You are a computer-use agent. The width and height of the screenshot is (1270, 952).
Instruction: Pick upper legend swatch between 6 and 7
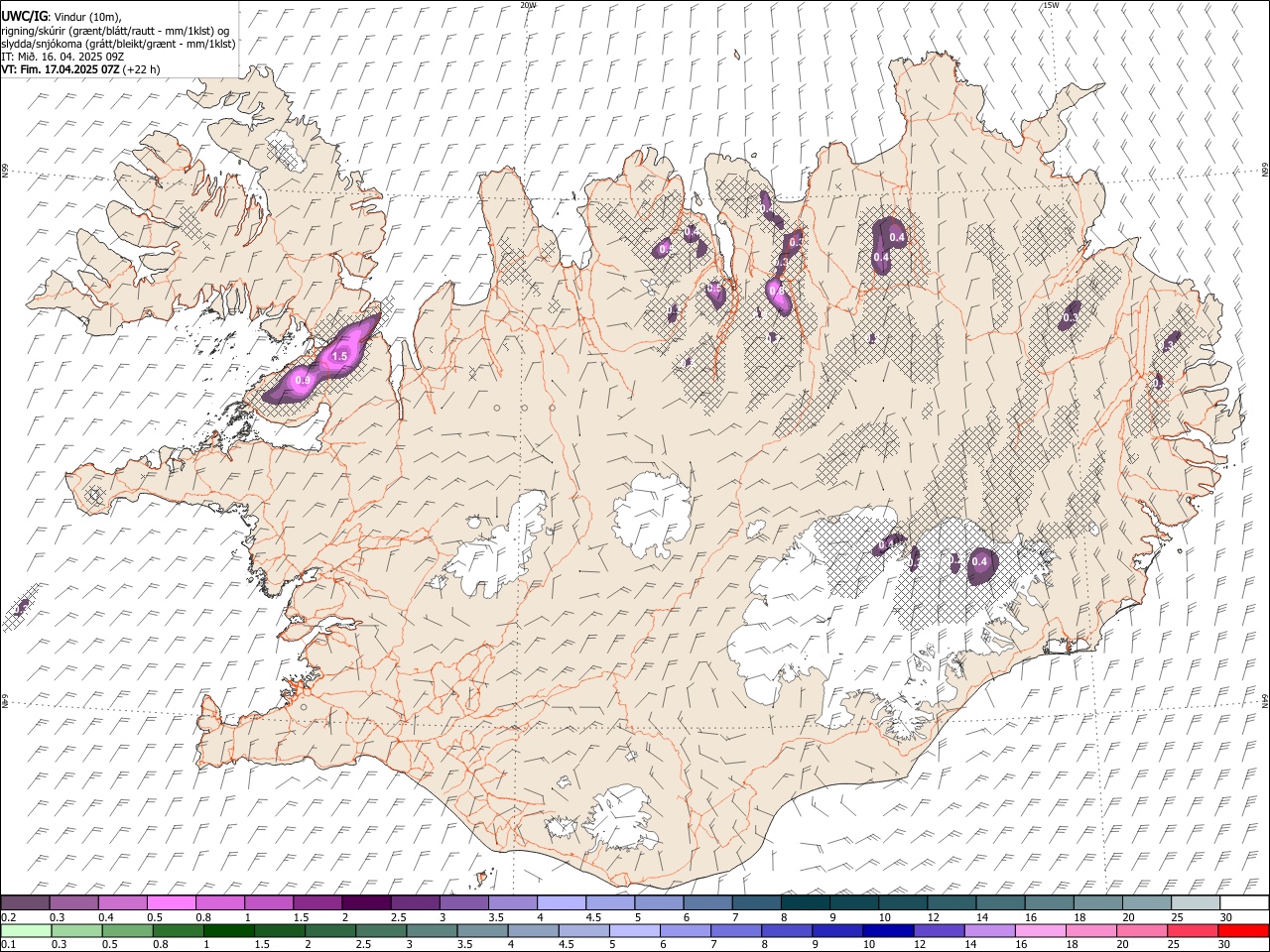coord(707,903)
